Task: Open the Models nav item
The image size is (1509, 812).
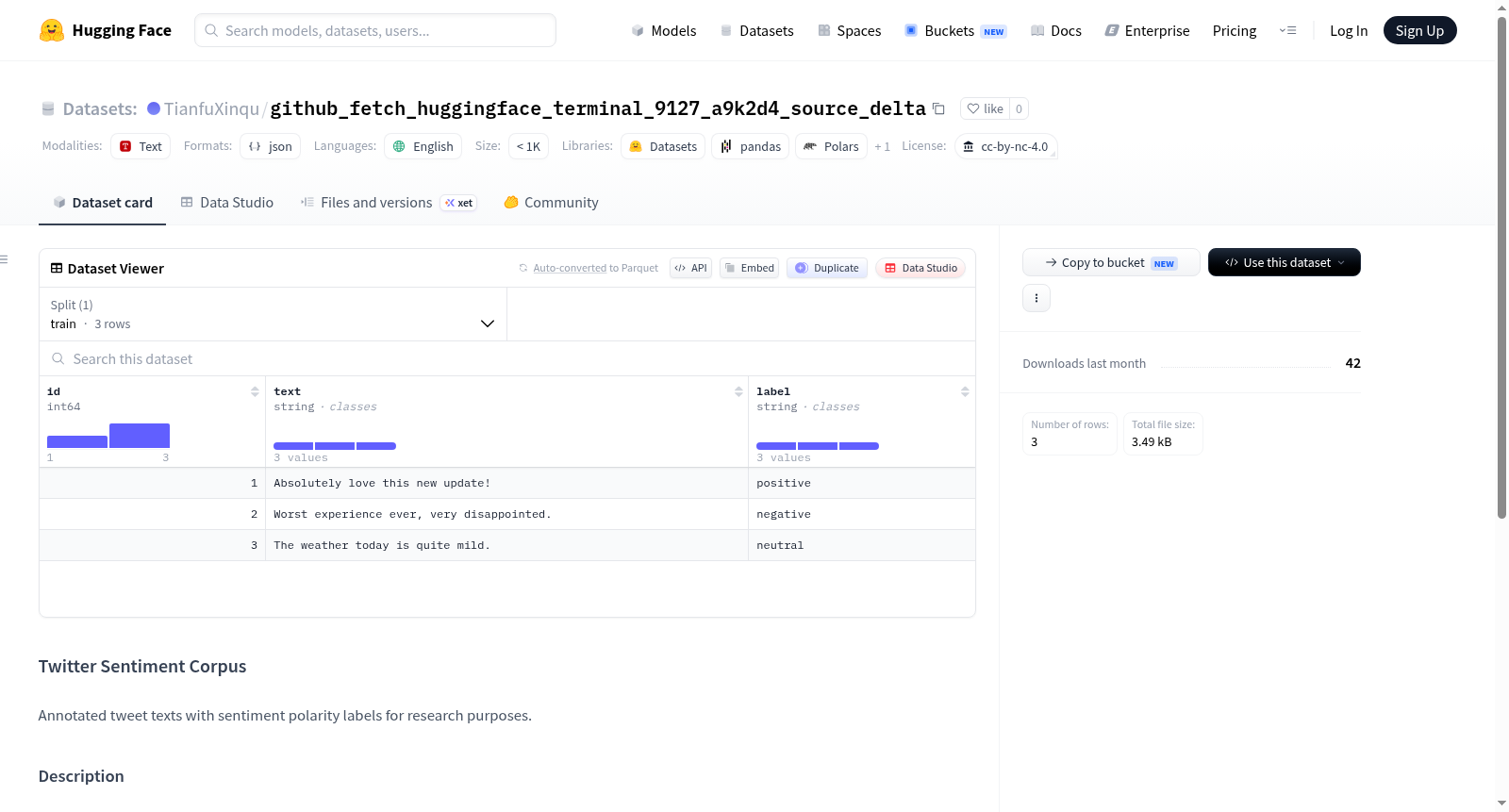Action: pyautogui.click(x=664, y=30)
